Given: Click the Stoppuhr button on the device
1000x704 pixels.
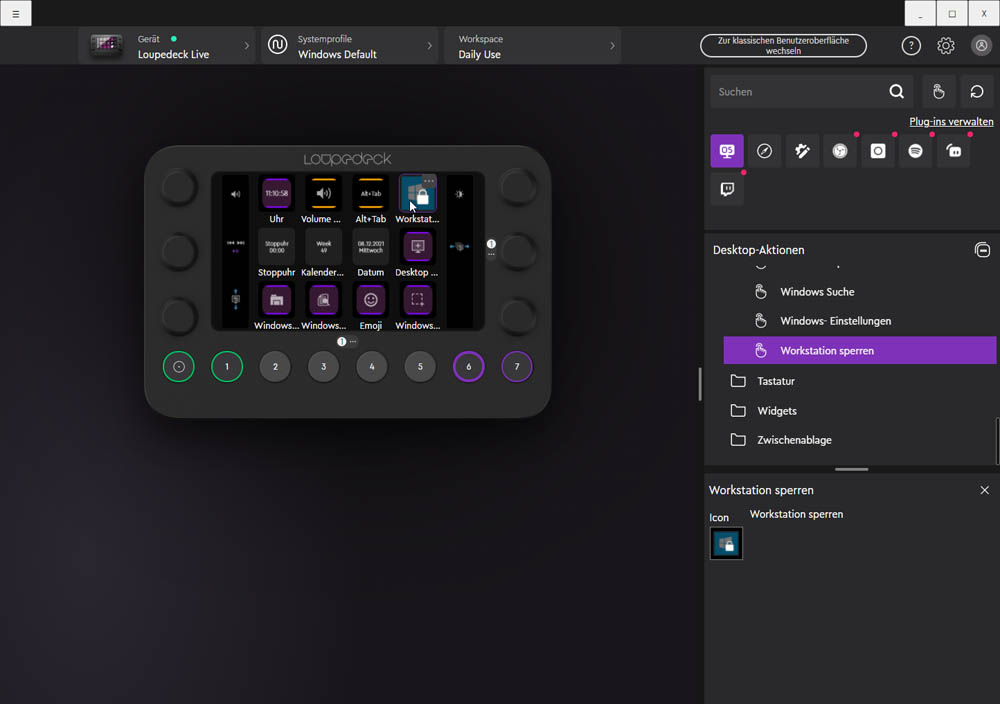Looking at the screenshot, I should tap(276, 247).
